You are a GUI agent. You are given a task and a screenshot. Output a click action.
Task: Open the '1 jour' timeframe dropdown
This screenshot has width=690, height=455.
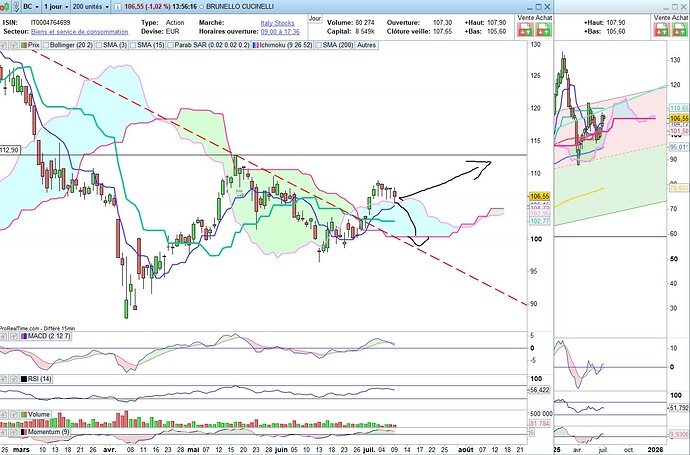pyautogui.click(x=56, y=7)
